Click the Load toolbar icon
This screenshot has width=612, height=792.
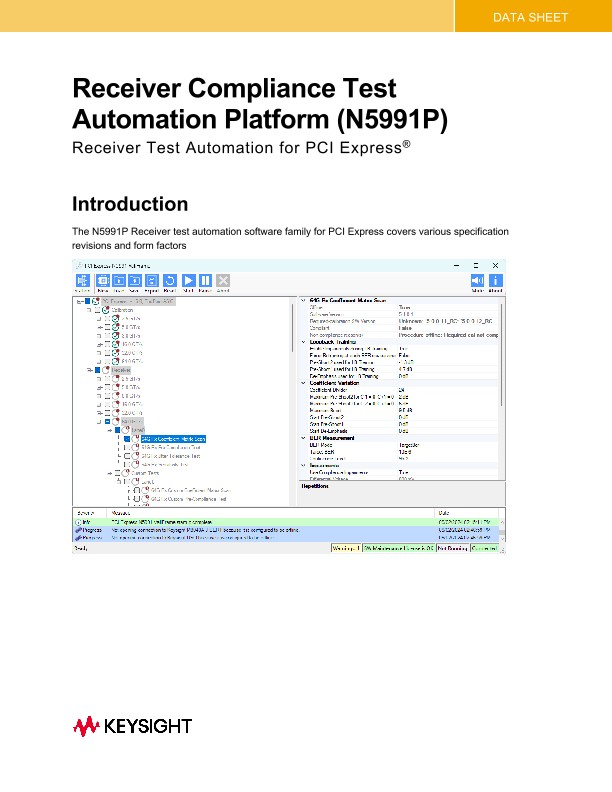tap(119, 280)
